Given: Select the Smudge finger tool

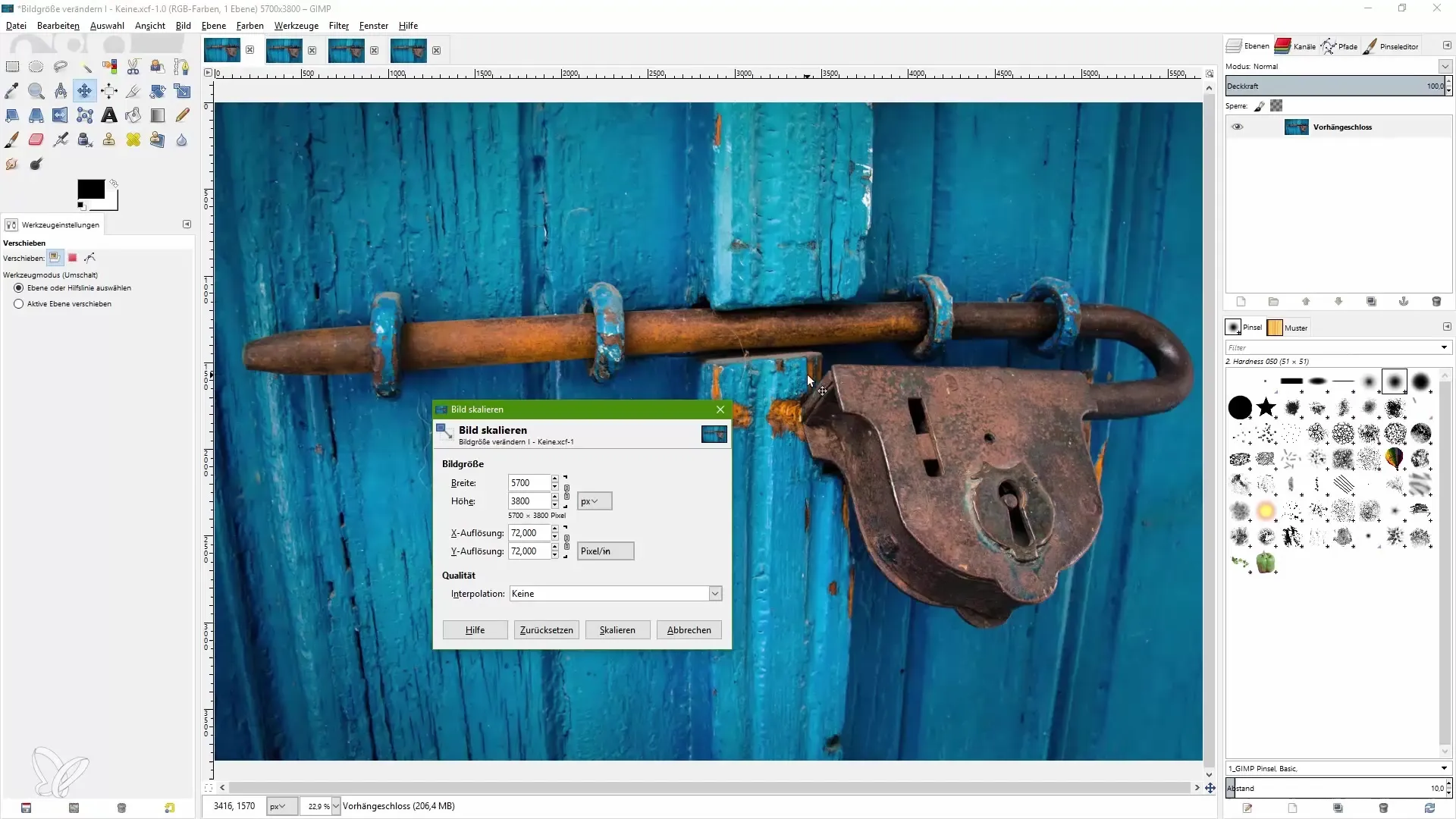Looking at the screenshot, I should click(12, 164).
